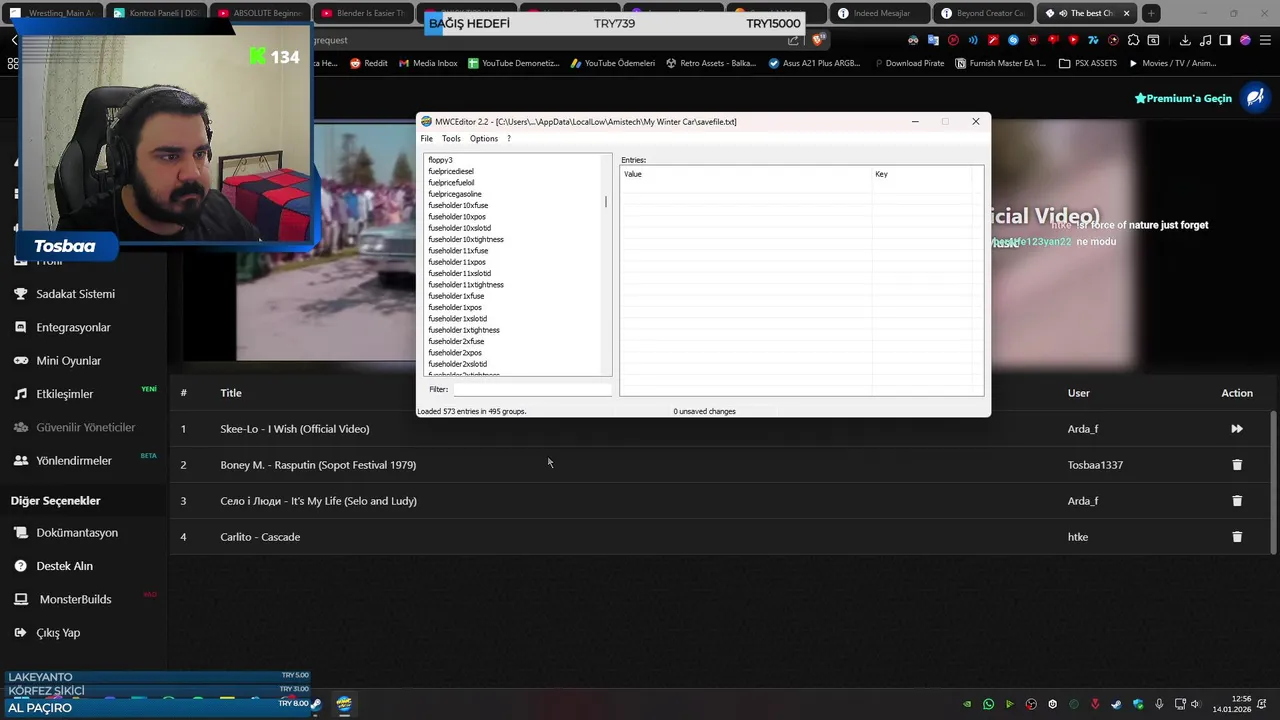Open the Brave Shields lion icon
This screenshot has width=1280, height=720.
coord(818,40)
